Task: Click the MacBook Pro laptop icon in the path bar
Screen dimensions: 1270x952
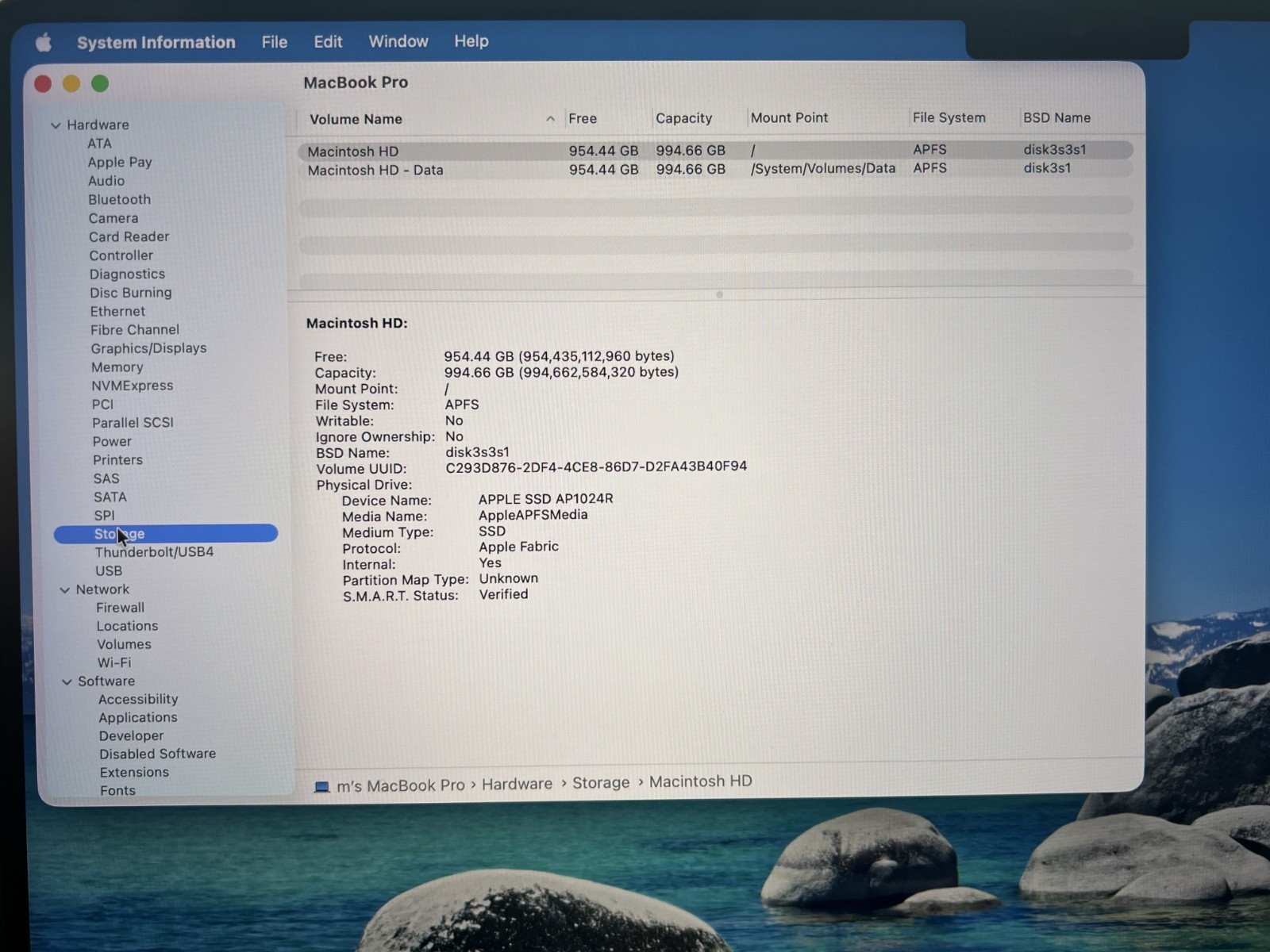Action: [x=321, y=787]
